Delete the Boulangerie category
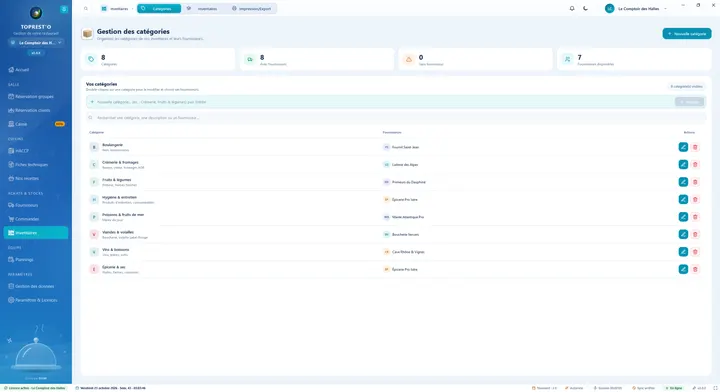Image resolution: width=720 pixels, height=392 pixels. coord(695,147)
